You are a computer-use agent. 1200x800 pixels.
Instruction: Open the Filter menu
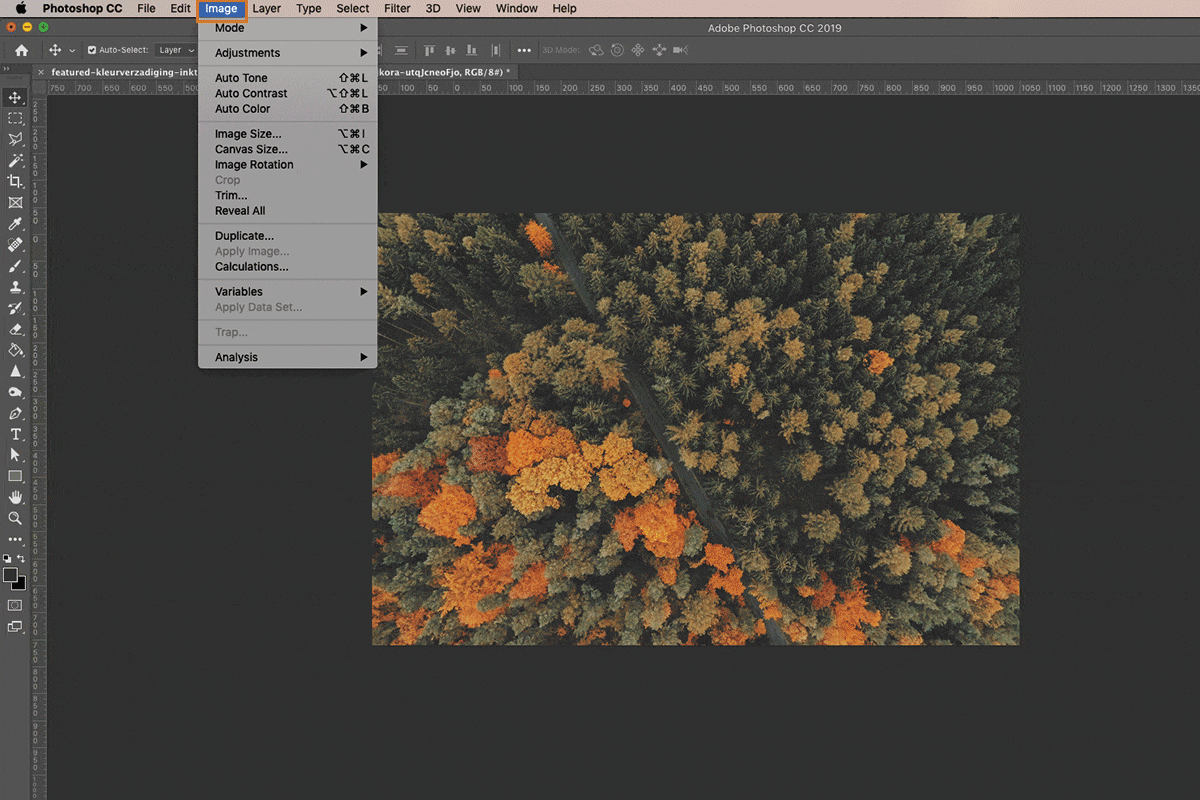(x=397, y=8)
